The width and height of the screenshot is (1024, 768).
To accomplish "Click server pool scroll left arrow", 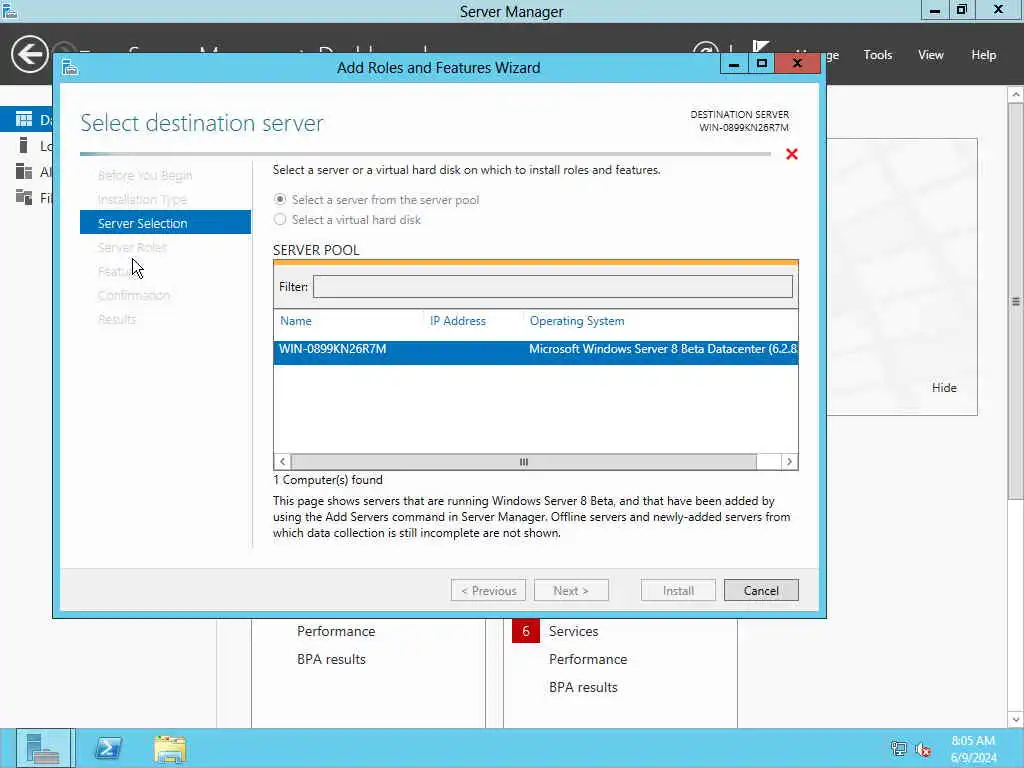I will [282, 462].
